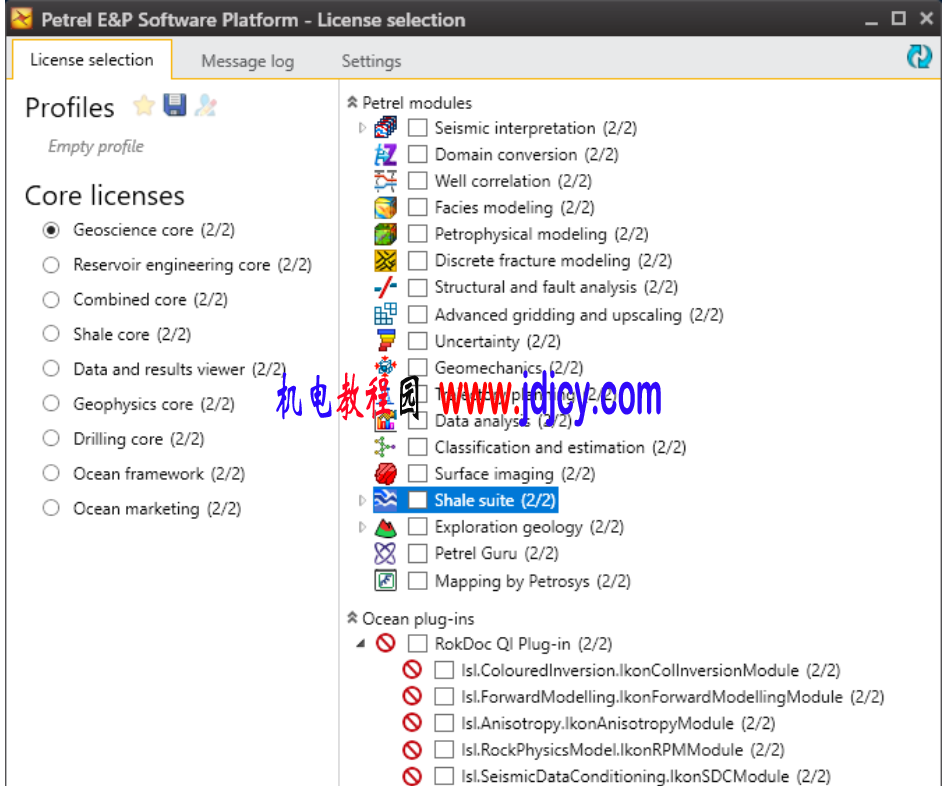The image size is (948, 786).
Task: Select the Ocean framework radio button
Action: 51,473
